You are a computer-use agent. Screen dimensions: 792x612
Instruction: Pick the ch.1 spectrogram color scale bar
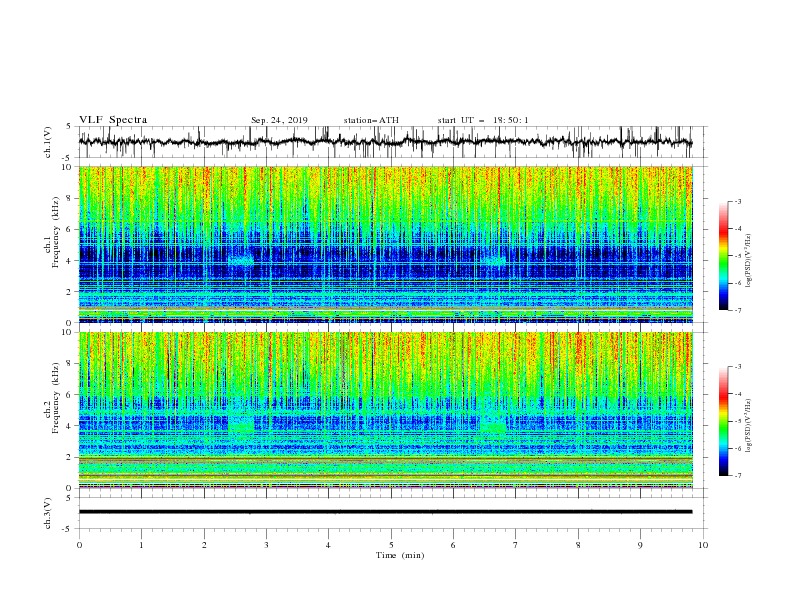click(723, 256)
